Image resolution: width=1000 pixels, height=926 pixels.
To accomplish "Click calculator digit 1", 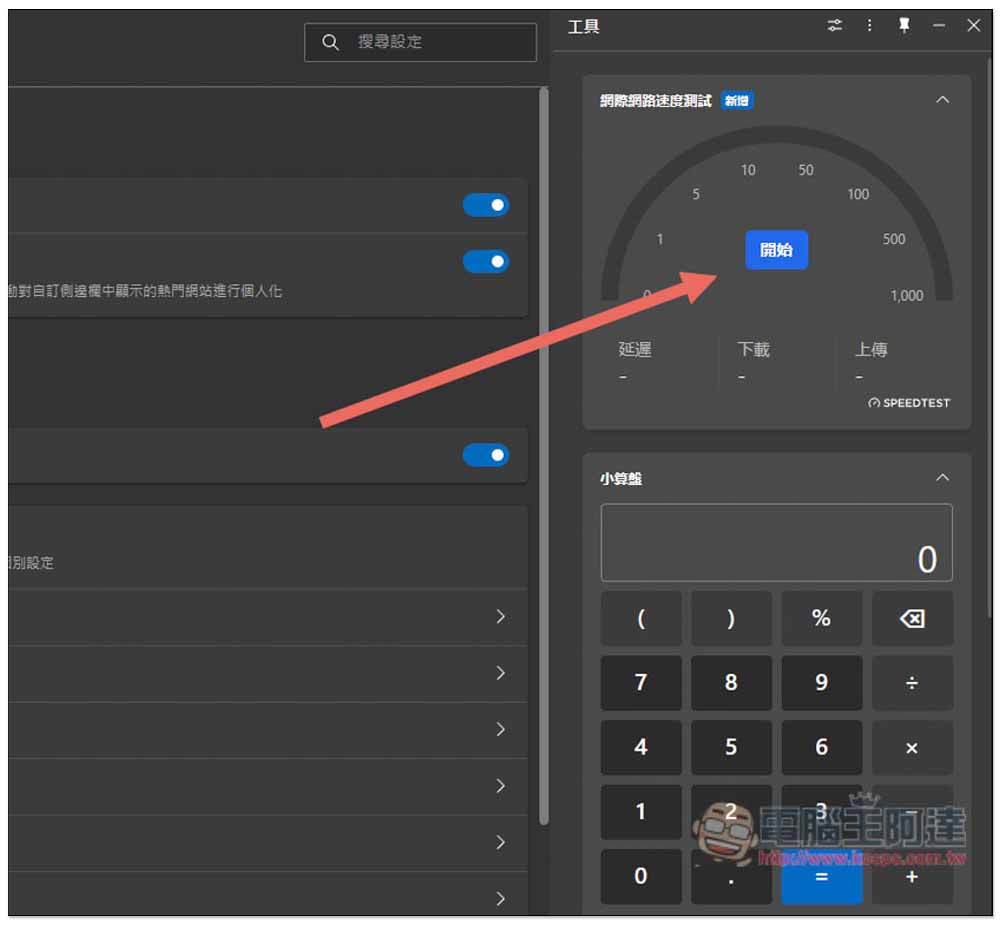I will pos(641,812).
